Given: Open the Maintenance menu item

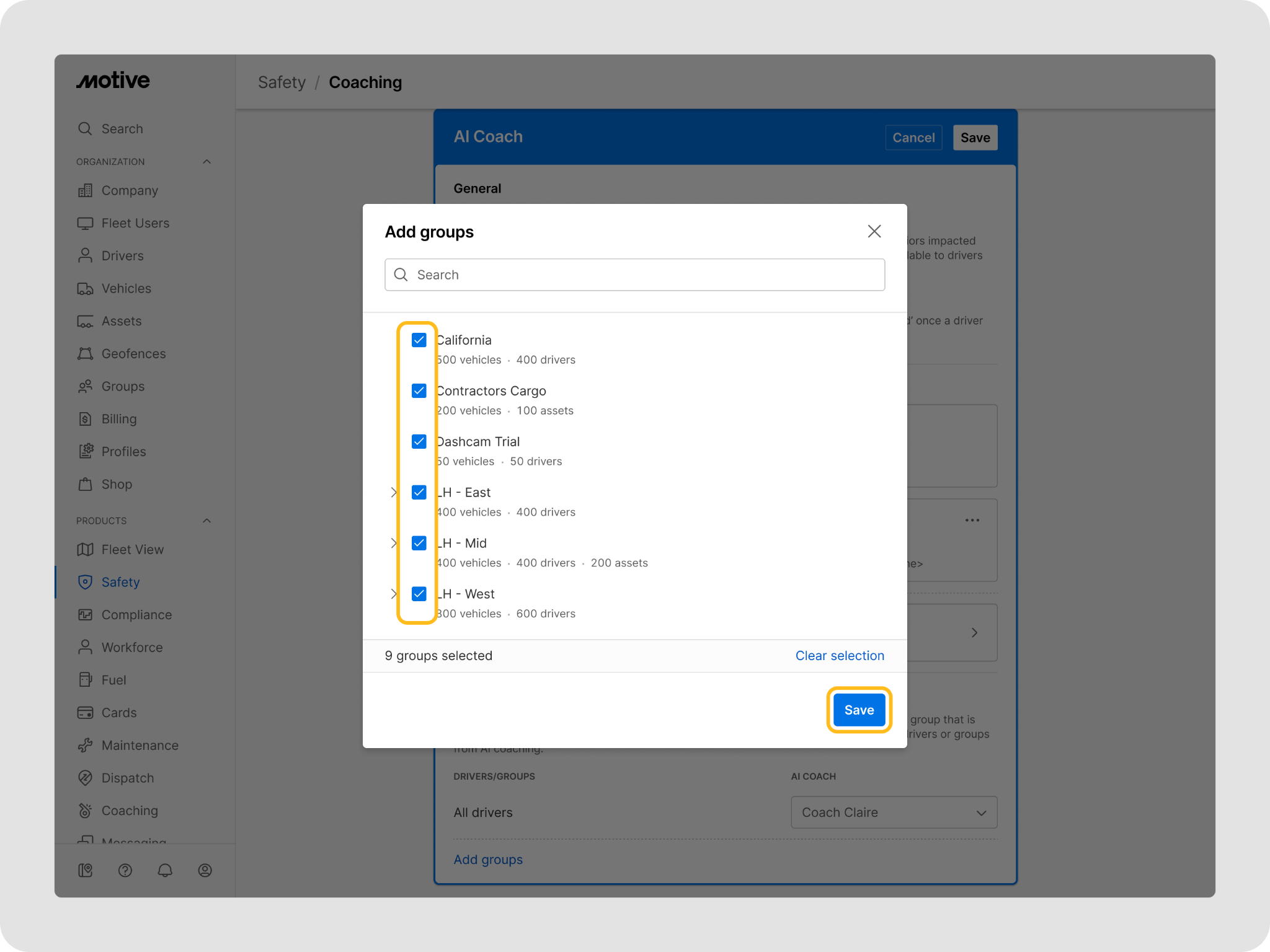Looking at the screenshot, I should pos(140,745).
